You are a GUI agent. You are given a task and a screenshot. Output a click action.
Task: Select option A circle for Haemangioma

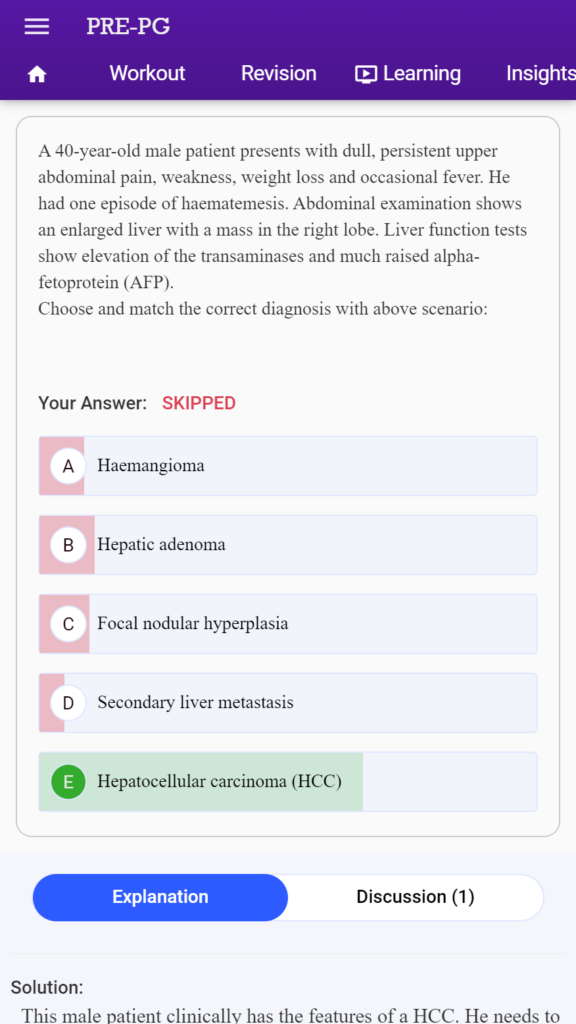68,466
